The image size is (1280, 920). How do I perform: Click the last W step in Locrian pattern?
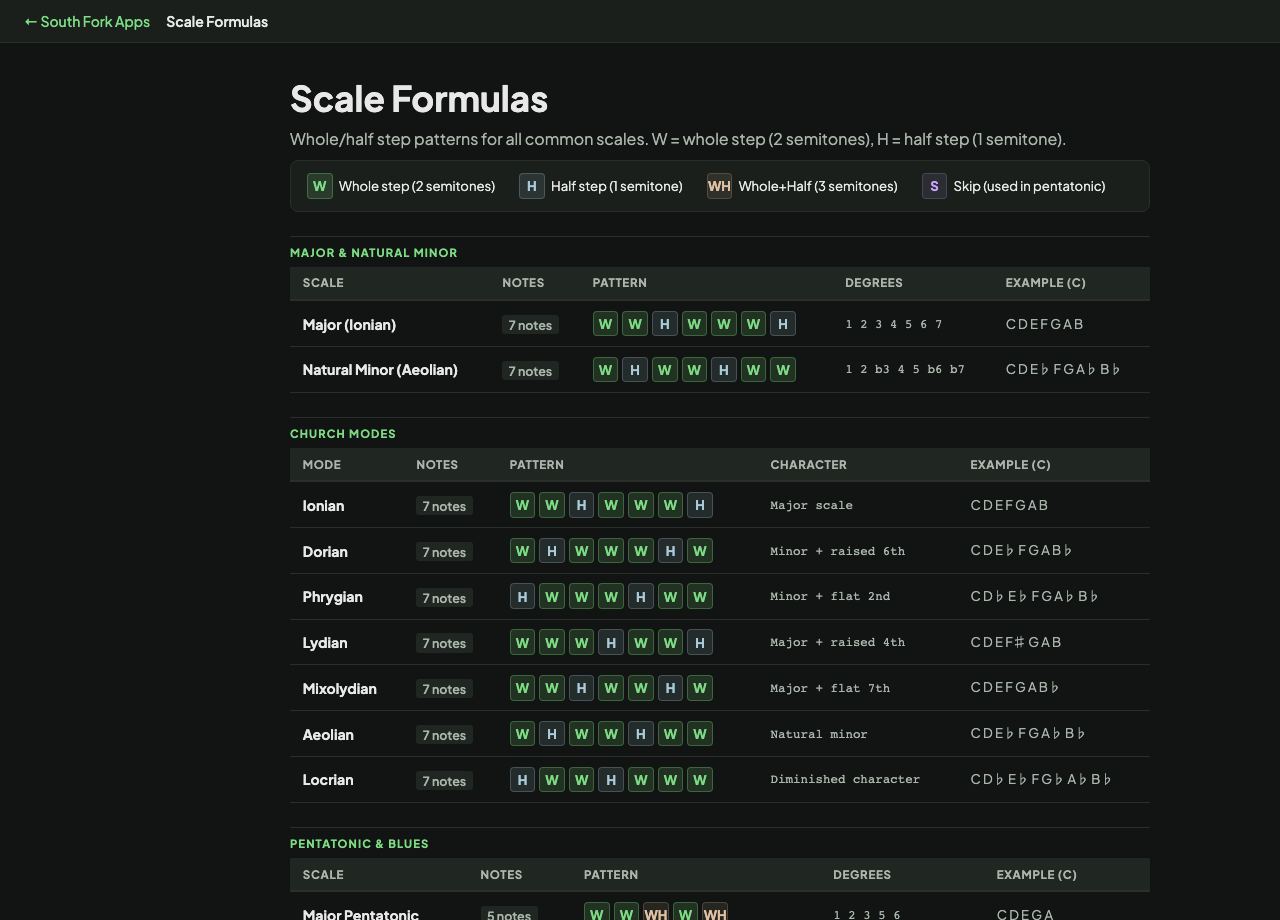coord(700,780)
